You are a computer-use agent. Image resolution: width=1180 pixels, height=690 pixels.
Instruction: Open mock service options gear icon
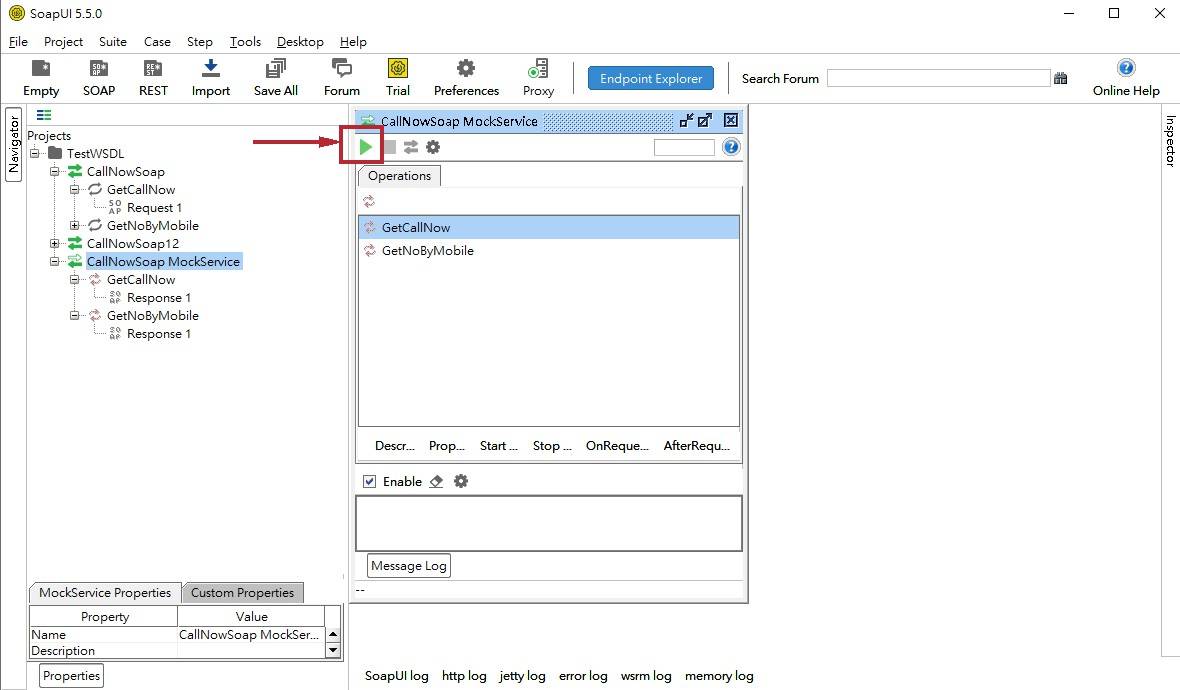click(x=433, y=147)
